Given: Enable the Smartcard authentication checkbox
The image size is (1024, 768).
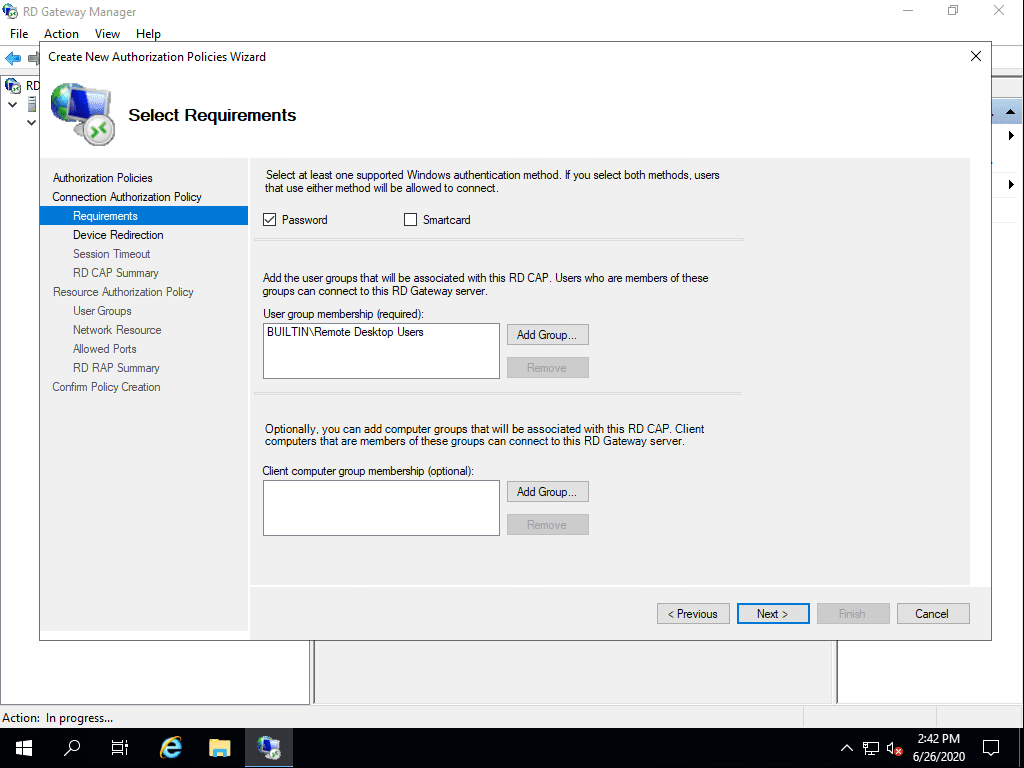Looking at the screenshot, I should [410, 219].
